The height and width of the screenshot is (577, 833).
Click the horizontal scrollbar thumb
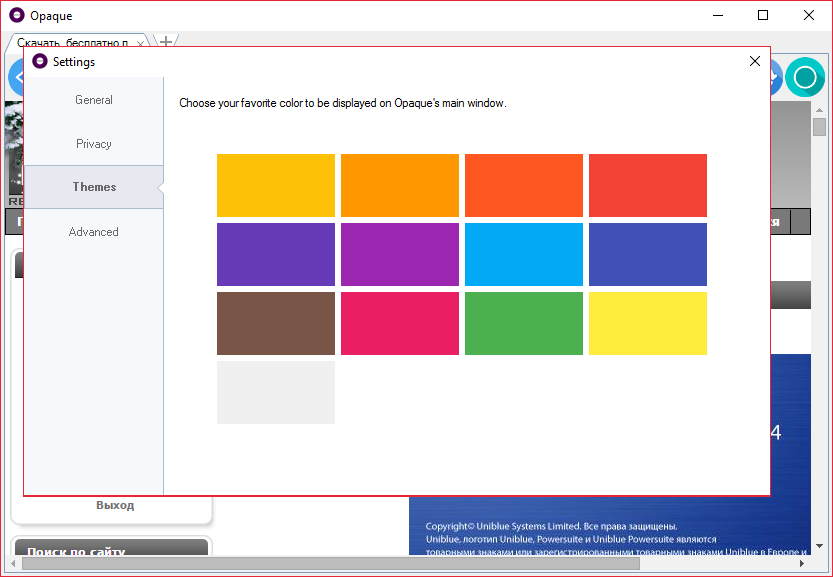[330, 563]
